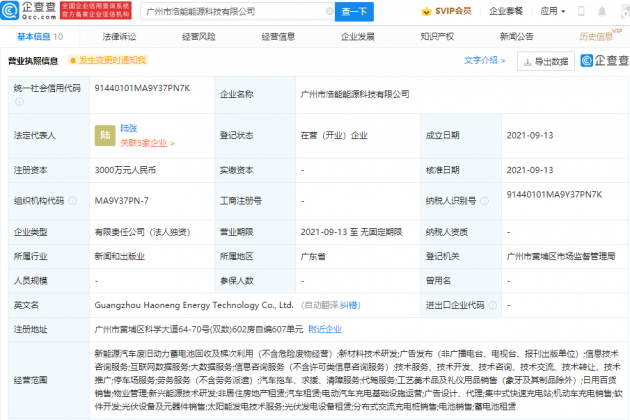Open the 企业套餐 link
Screen dimensions: 630x420
tap(506, 11)
